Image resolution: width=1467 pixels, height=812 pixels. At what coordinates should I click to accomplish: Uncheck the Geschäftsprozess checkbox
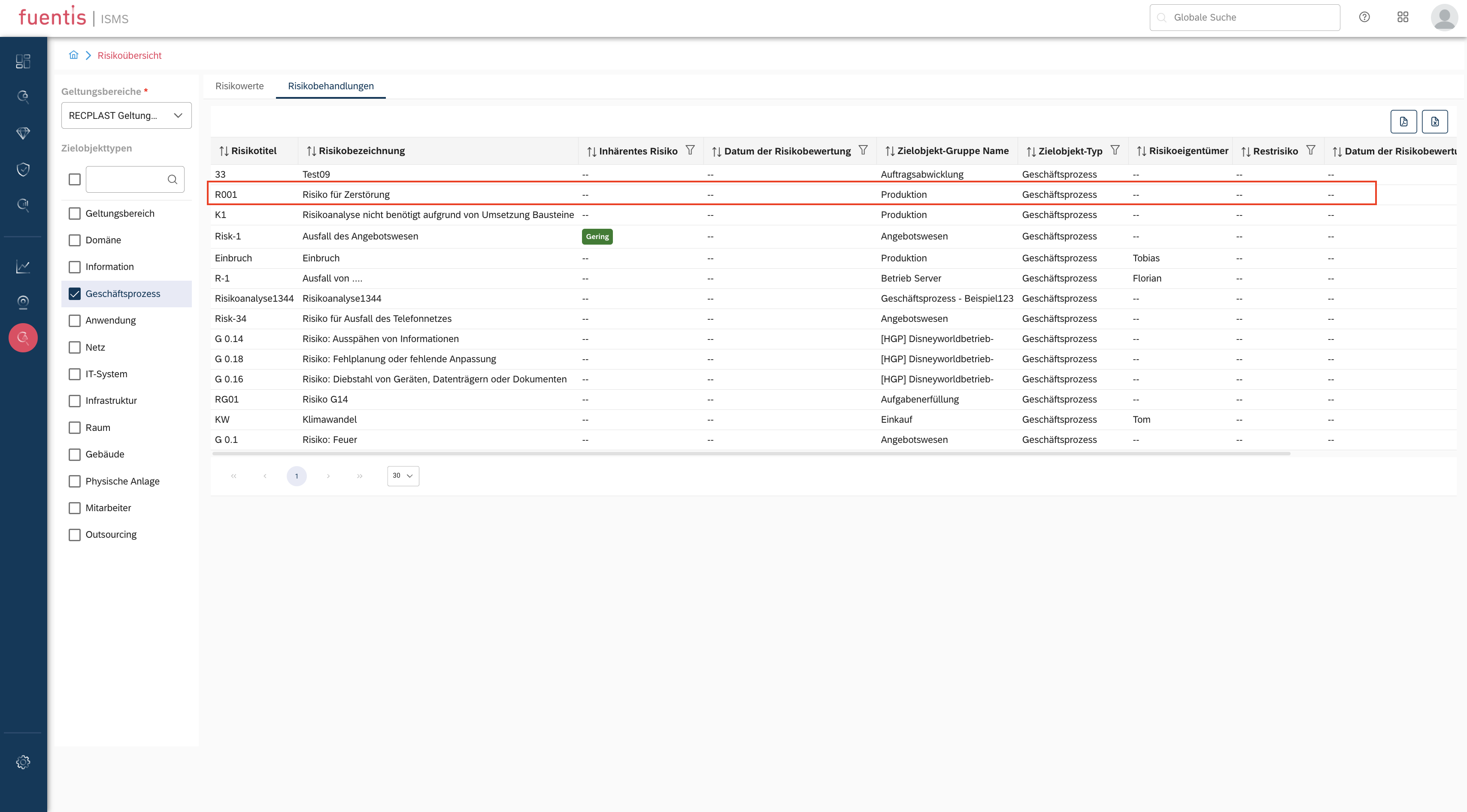75,294
